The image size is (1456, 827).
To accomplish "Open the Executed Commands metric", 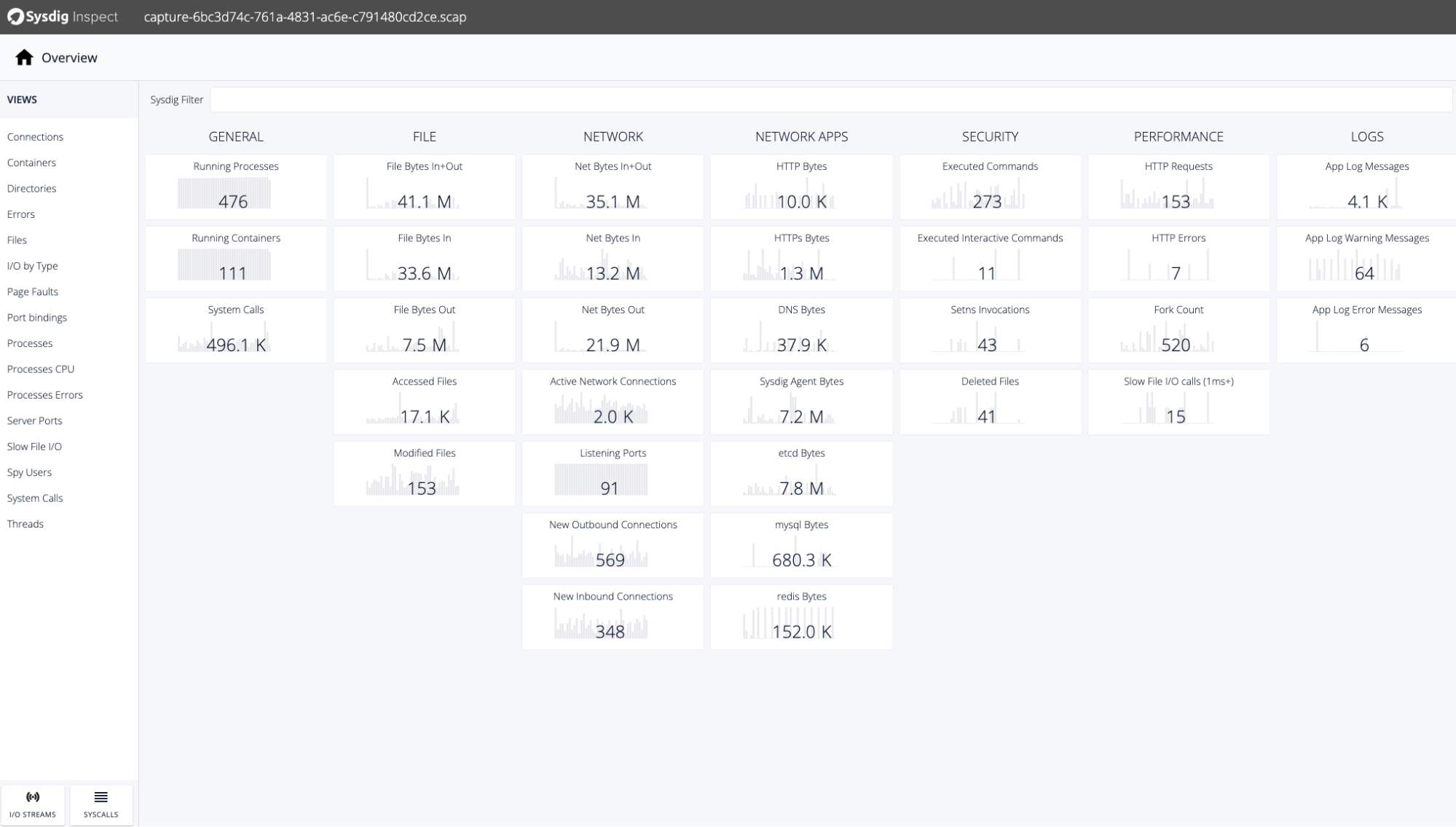I will click(989, 187).
